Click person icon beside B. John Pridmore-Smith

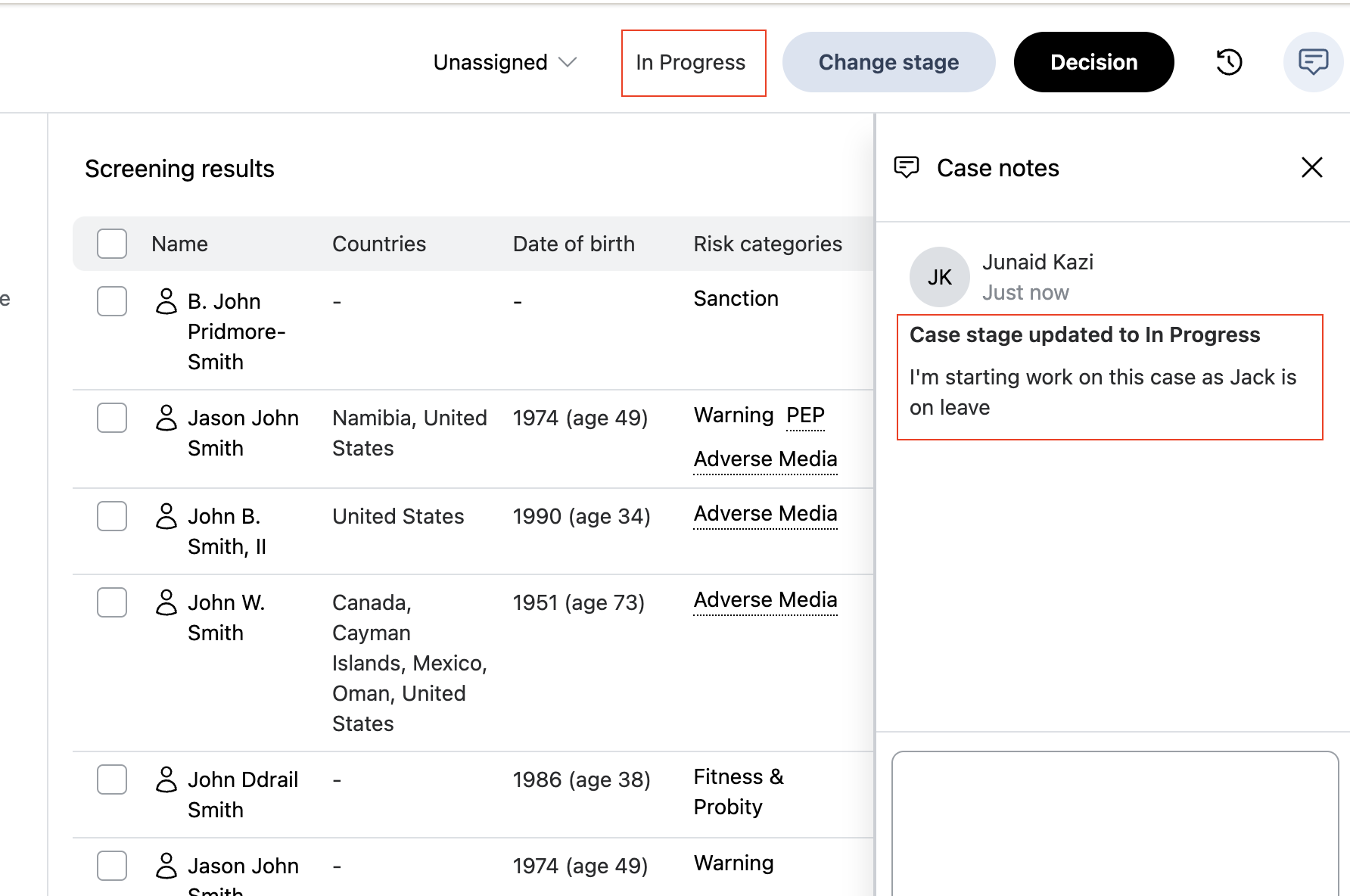(x=166, y=301)
